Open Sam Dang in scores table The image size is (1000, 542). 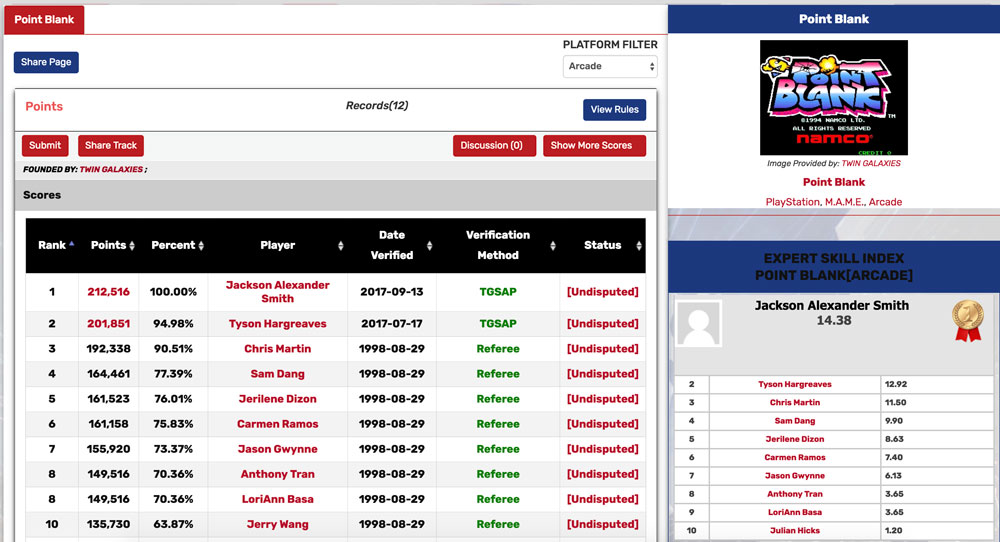[x=277, y=374]
